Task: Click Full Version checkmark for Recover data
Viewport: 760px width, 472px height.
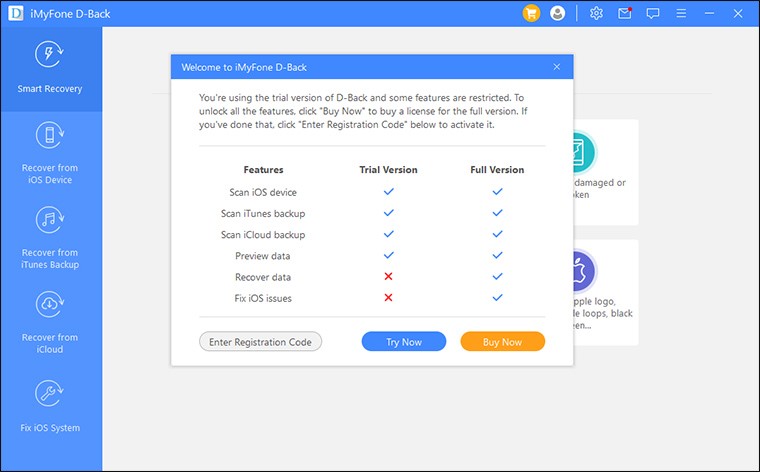Action: coord(497,277)
